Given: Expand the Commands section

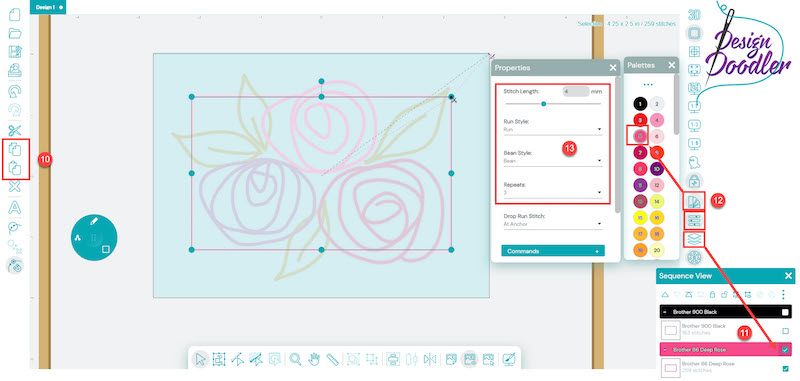Looking at the screenshot, I should (553, 251).
